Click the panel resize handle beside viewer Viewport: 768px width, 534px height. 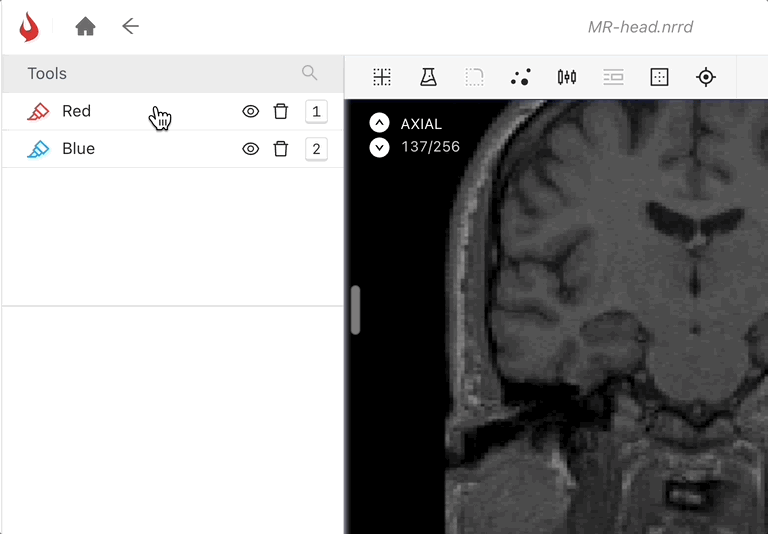tap(356, 310)
